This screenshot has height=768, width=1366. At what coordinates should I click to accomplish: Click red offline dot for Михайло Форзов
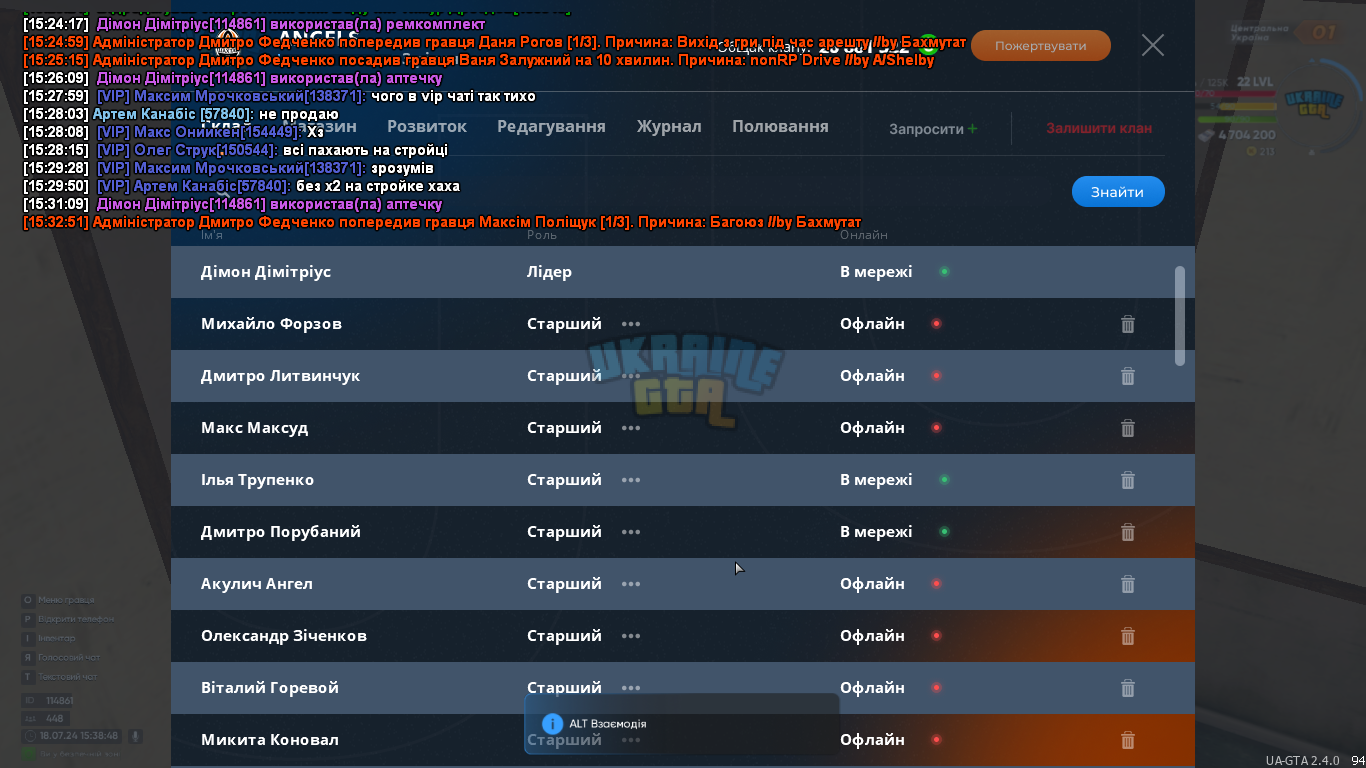(936, 324)
